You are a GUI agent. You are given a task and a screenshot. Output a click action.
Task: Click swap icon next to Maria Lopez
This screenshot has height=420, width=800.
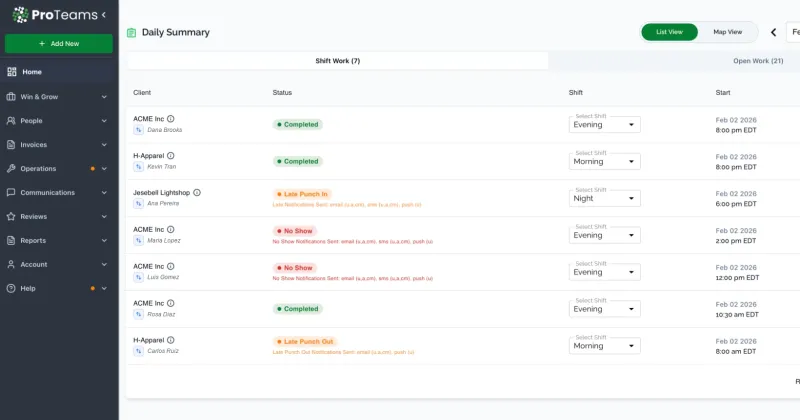click(138, 240)
